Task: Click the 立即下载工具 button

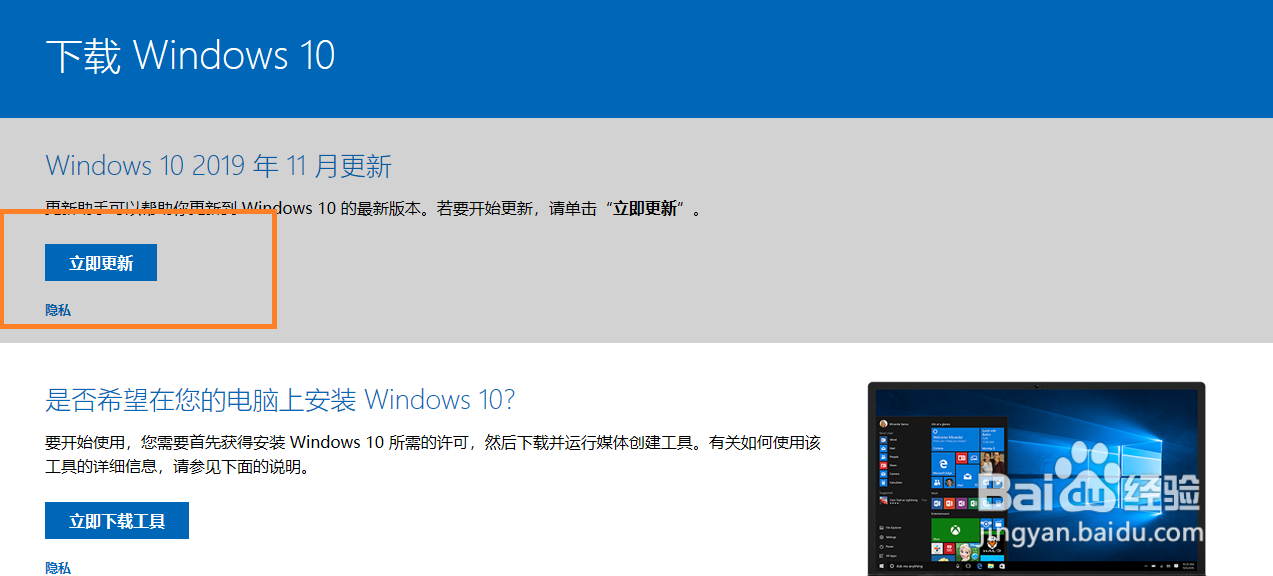Action: tap(117, 521)
